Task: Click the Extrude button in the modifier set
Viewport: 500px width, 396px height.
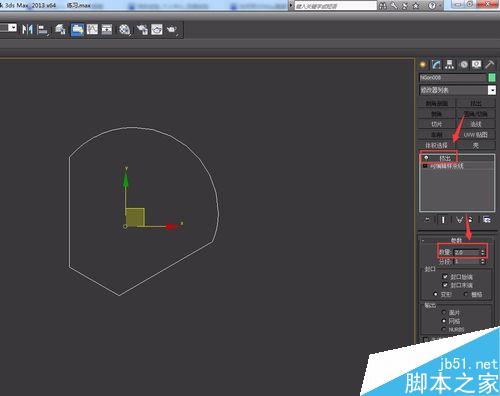Action: [x=475, y=103]
